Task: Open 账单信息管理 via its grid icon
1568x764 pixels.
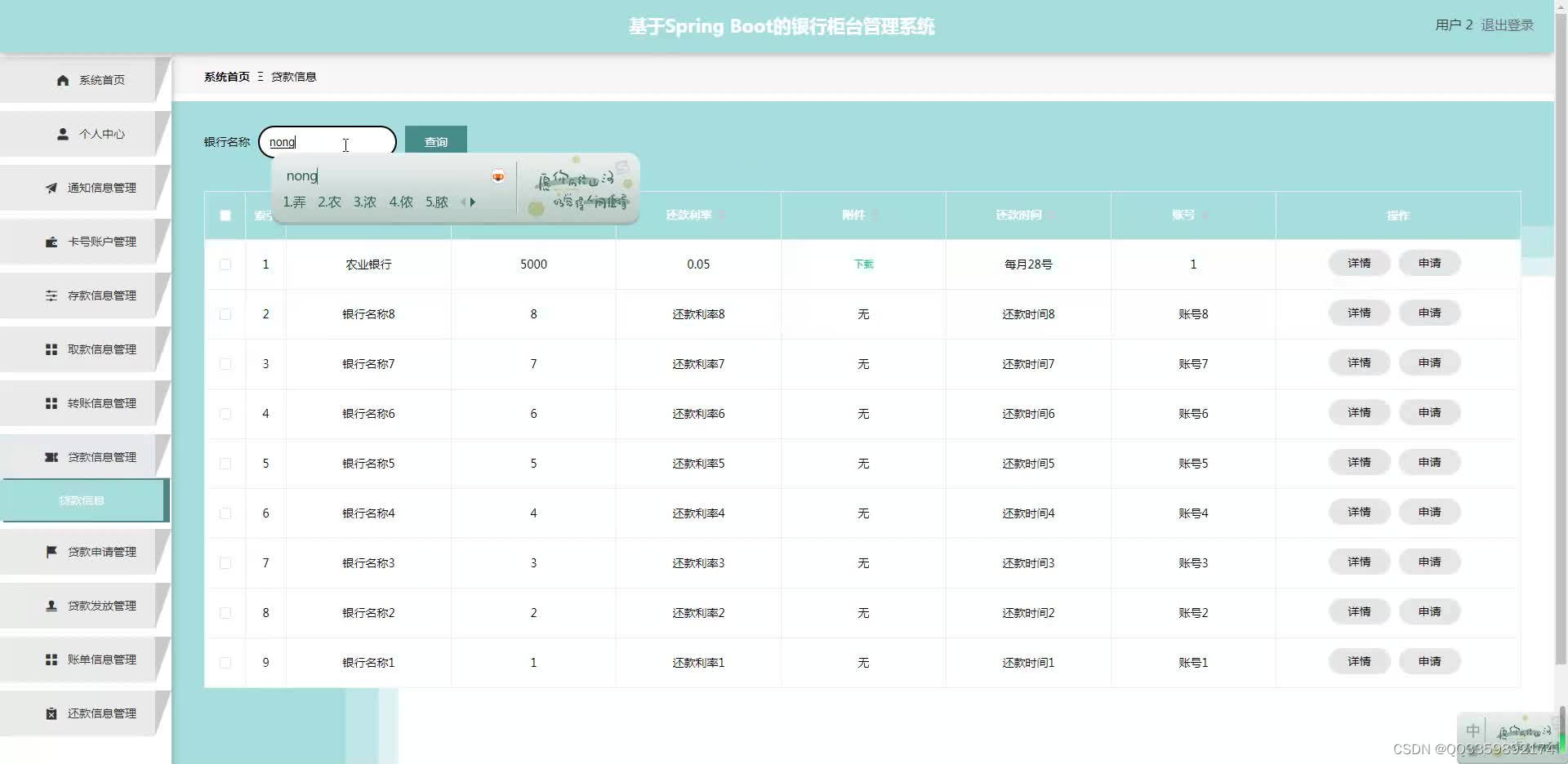Action: click(51, 660)
